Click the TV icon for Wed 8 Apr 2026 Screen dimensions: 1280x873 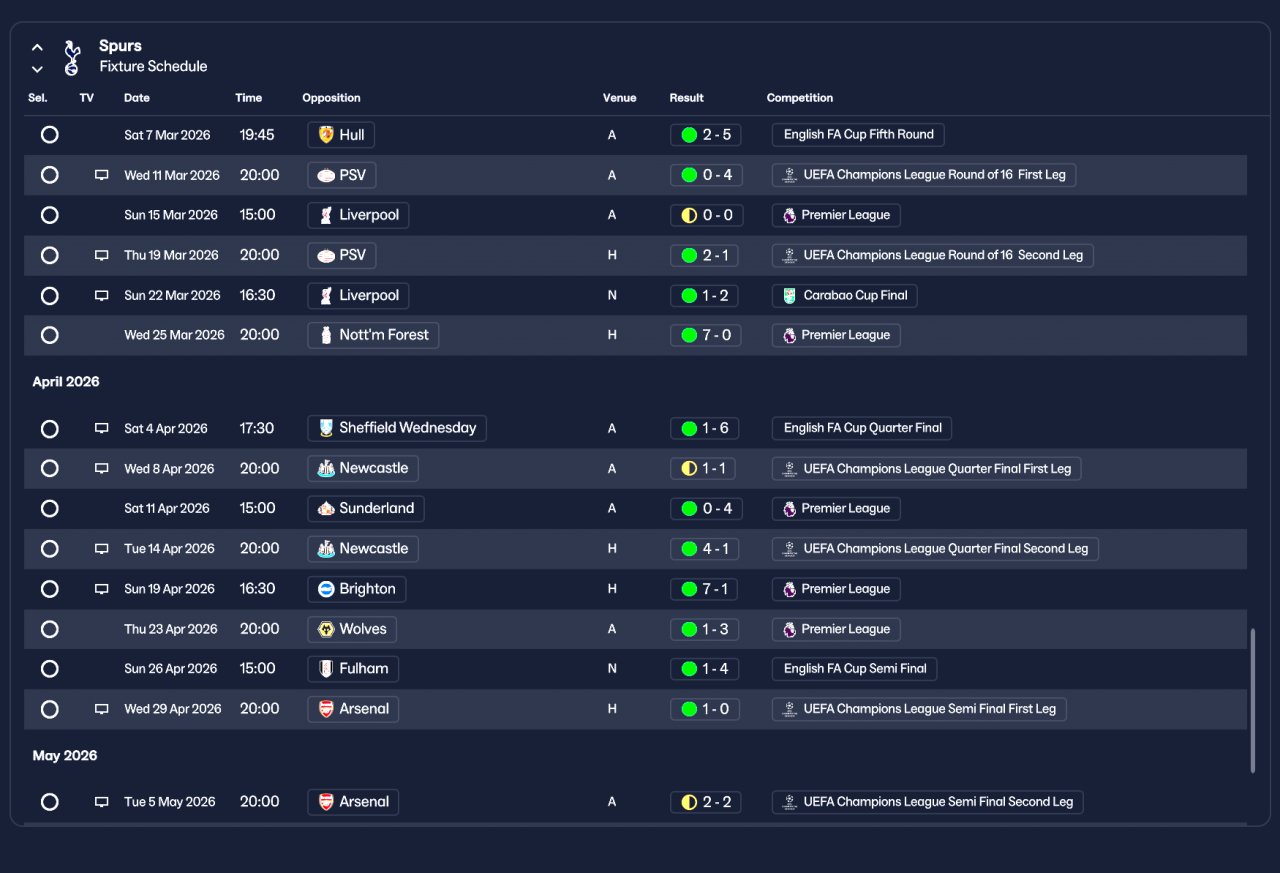point(101,468)
